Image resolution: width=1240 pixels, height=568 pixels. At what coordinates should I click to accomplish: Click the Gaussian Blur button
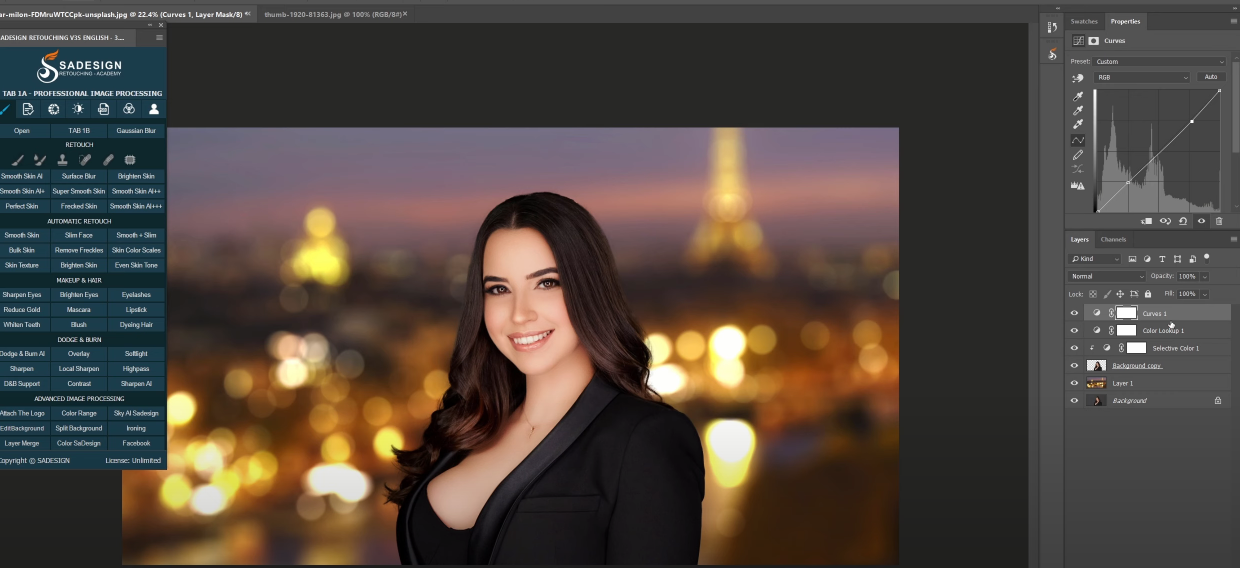[136, 130]
